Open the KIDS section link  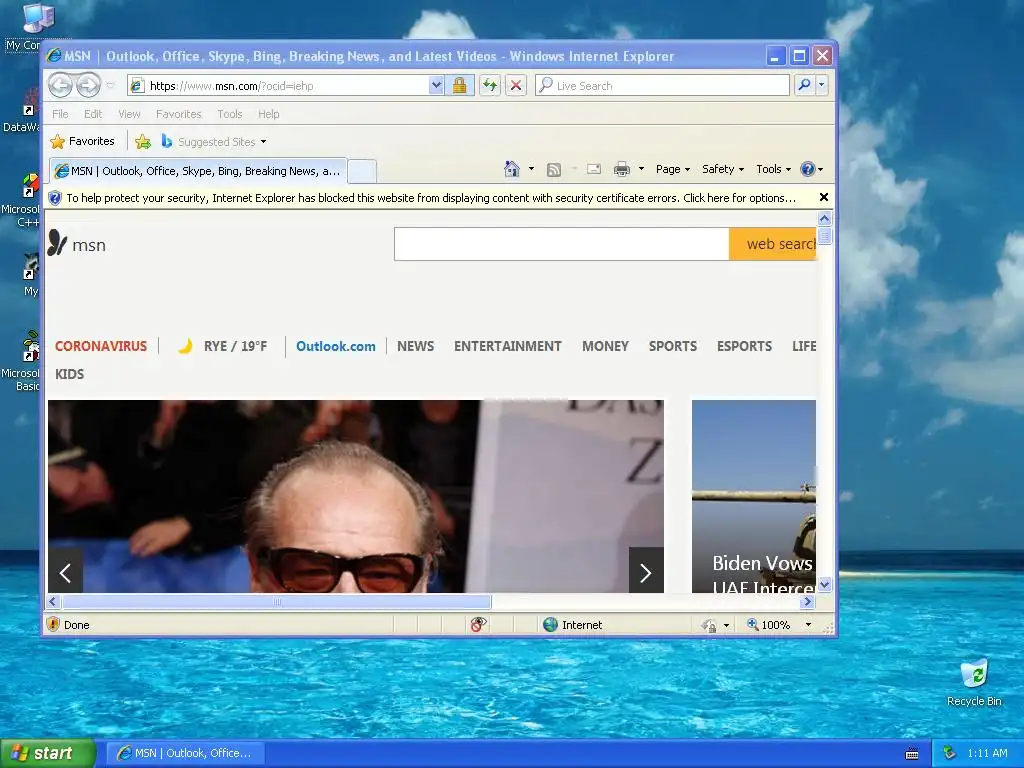click(x=69, y=374)
